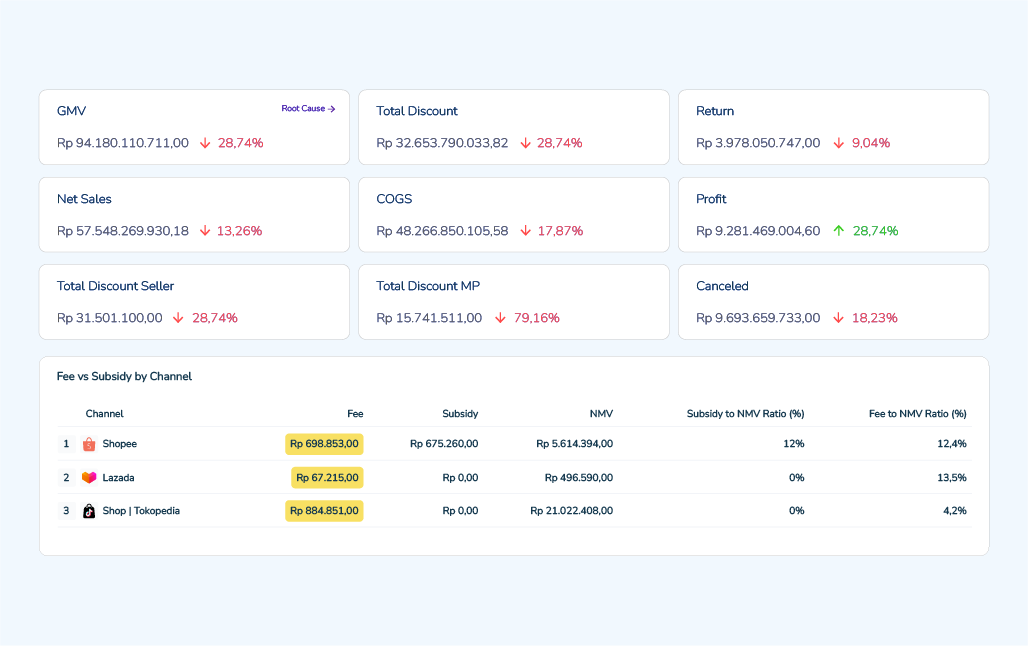The image size is (1028, 646).
Task: Select the Shop | Tokopedia channel row name
Action: pyautogui.click(x=141, y=511)
